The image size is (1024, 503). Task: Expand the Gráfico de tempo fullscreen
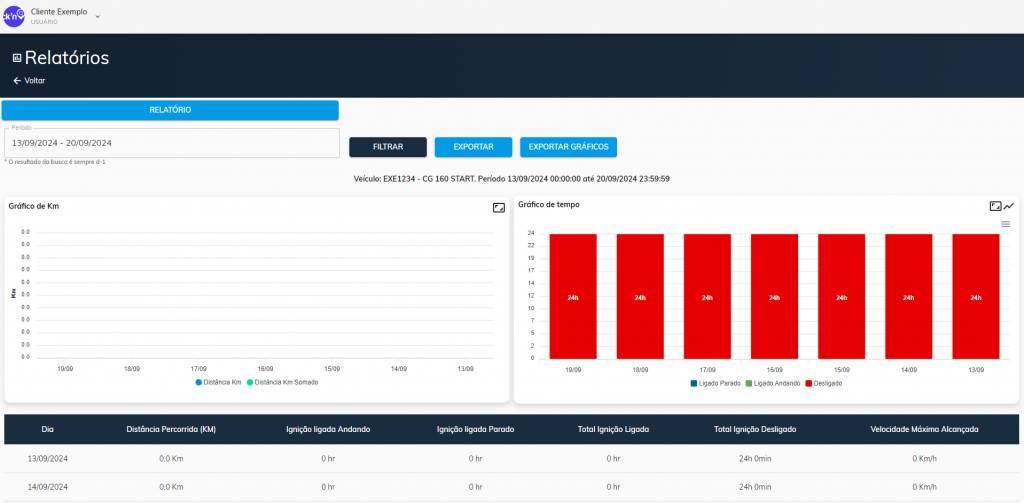[995, 206]
